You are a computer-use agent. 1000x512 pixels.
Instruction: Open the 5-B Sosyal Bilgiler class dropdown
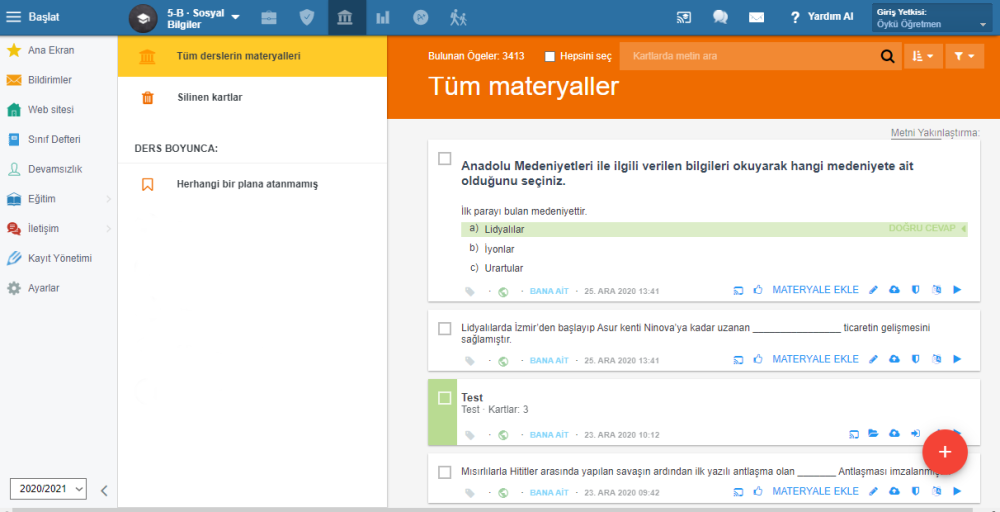(x=203, y=18)
